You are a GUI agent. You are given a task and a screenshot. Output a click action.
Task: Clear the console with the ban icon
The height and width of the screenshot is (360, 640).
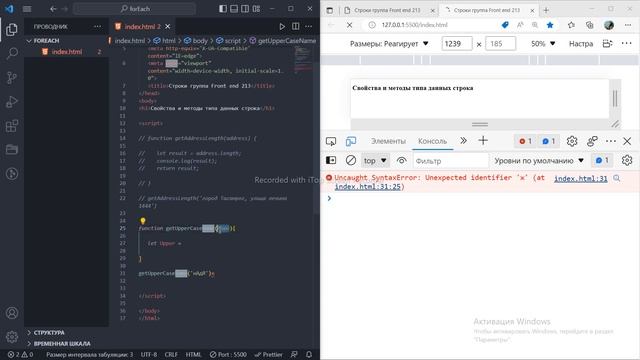(x=351, y=160)
